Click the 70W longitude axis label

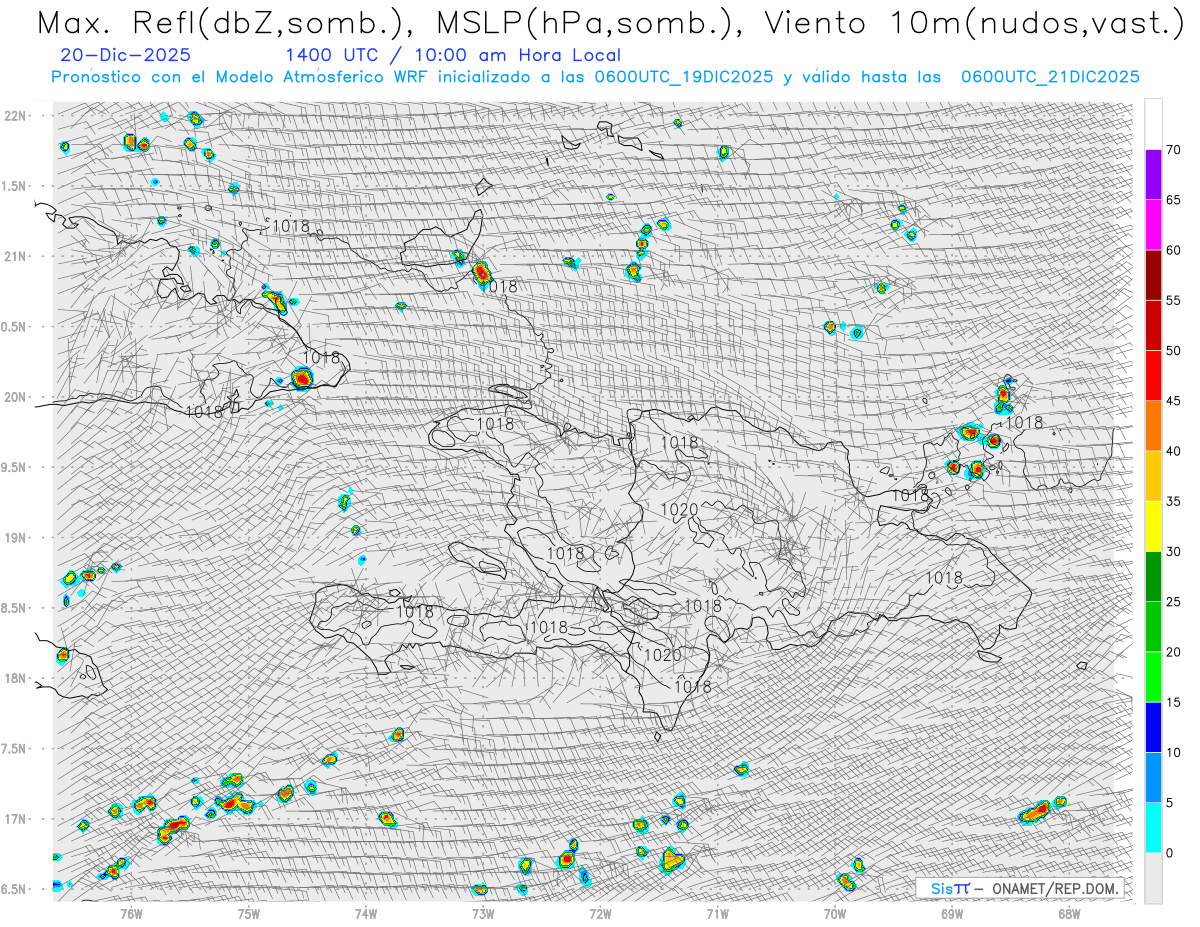(x=835, y=912)
